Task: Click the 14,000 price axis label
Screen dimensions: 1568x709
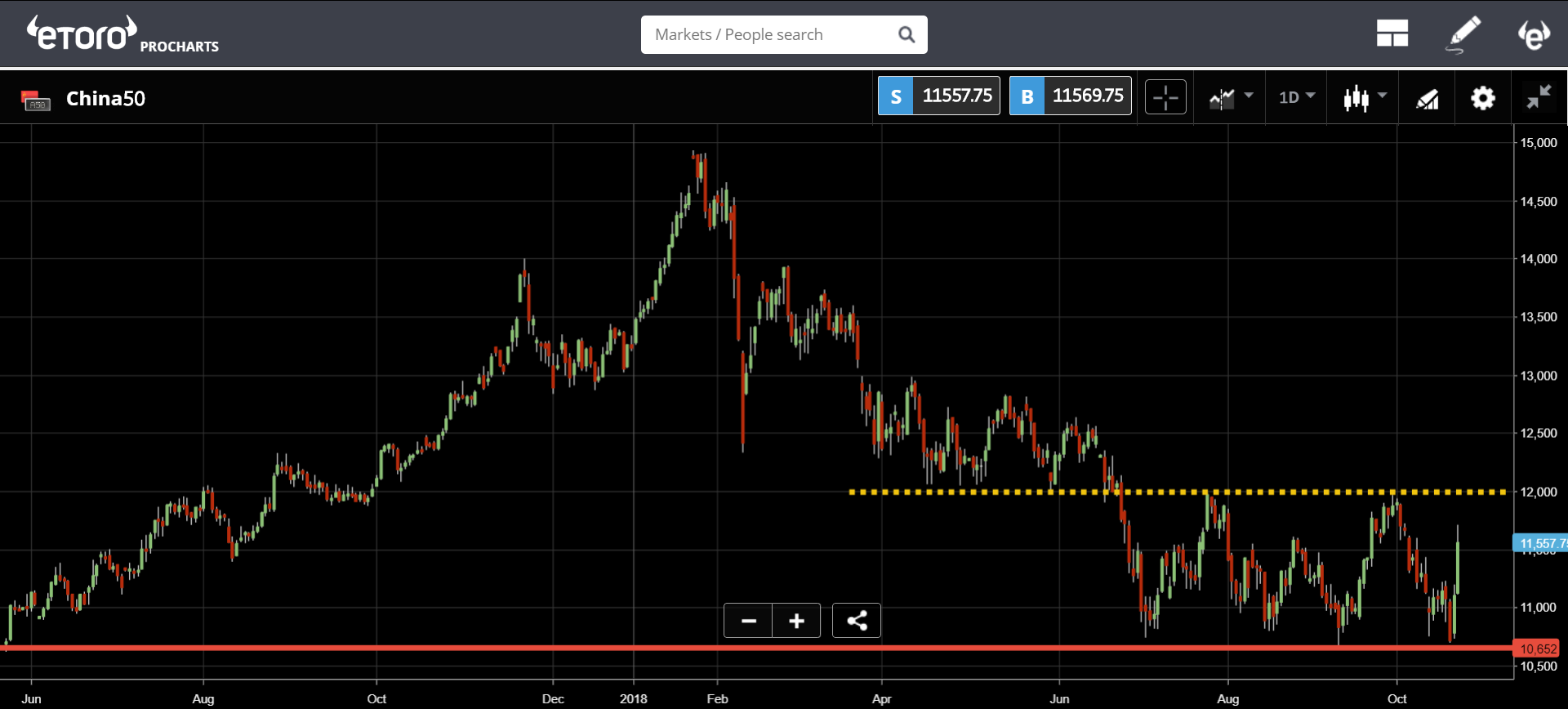Action: pyautogui.click(x=1539, y=259)
